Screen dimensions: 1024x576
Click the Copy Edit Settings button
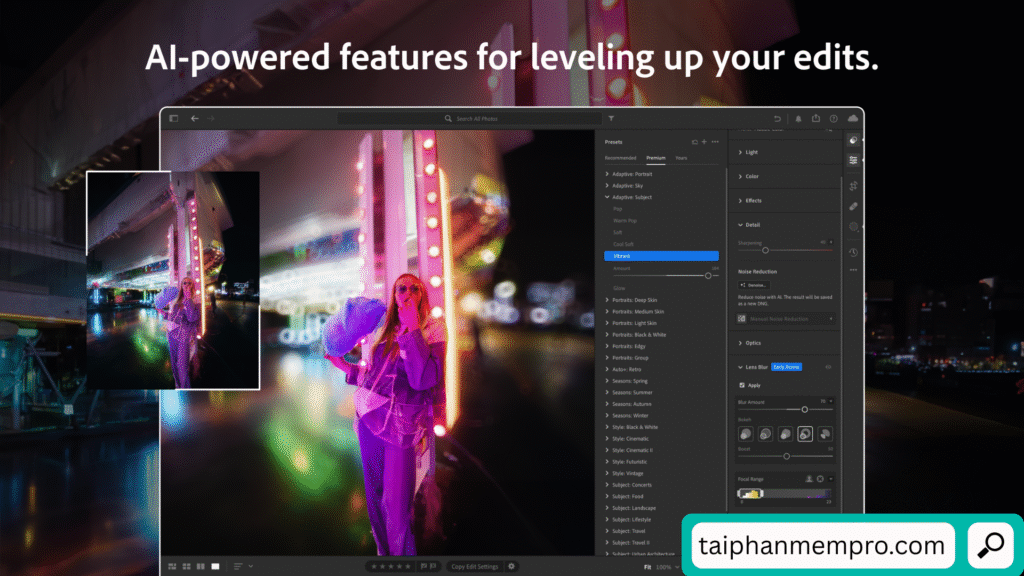pos(474,566)
